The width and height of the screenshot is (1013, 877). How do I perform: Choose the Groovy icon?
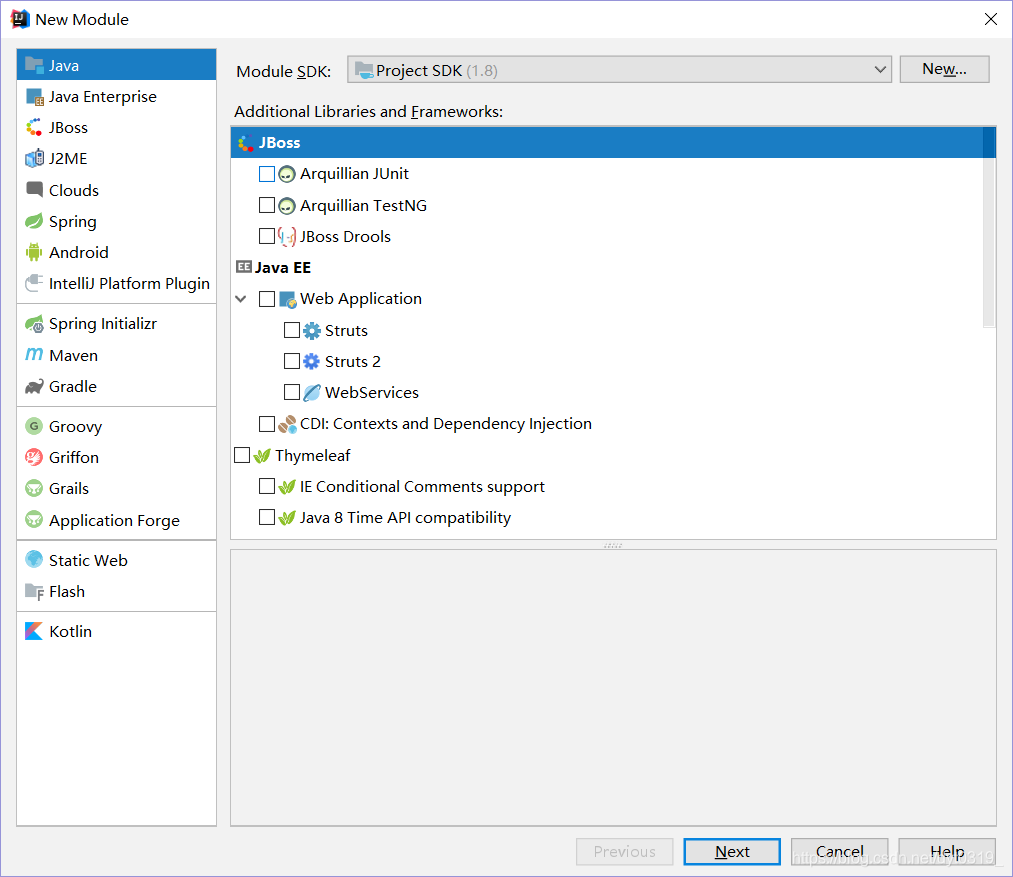pyautogui.click(x=34, y=427)
